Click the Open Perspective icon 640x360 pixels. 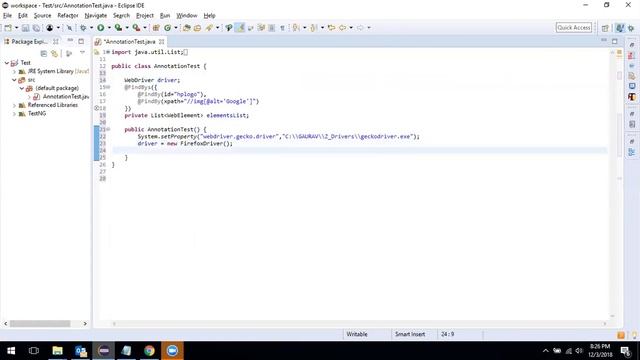pyautogui.click(x=605, y=28)
